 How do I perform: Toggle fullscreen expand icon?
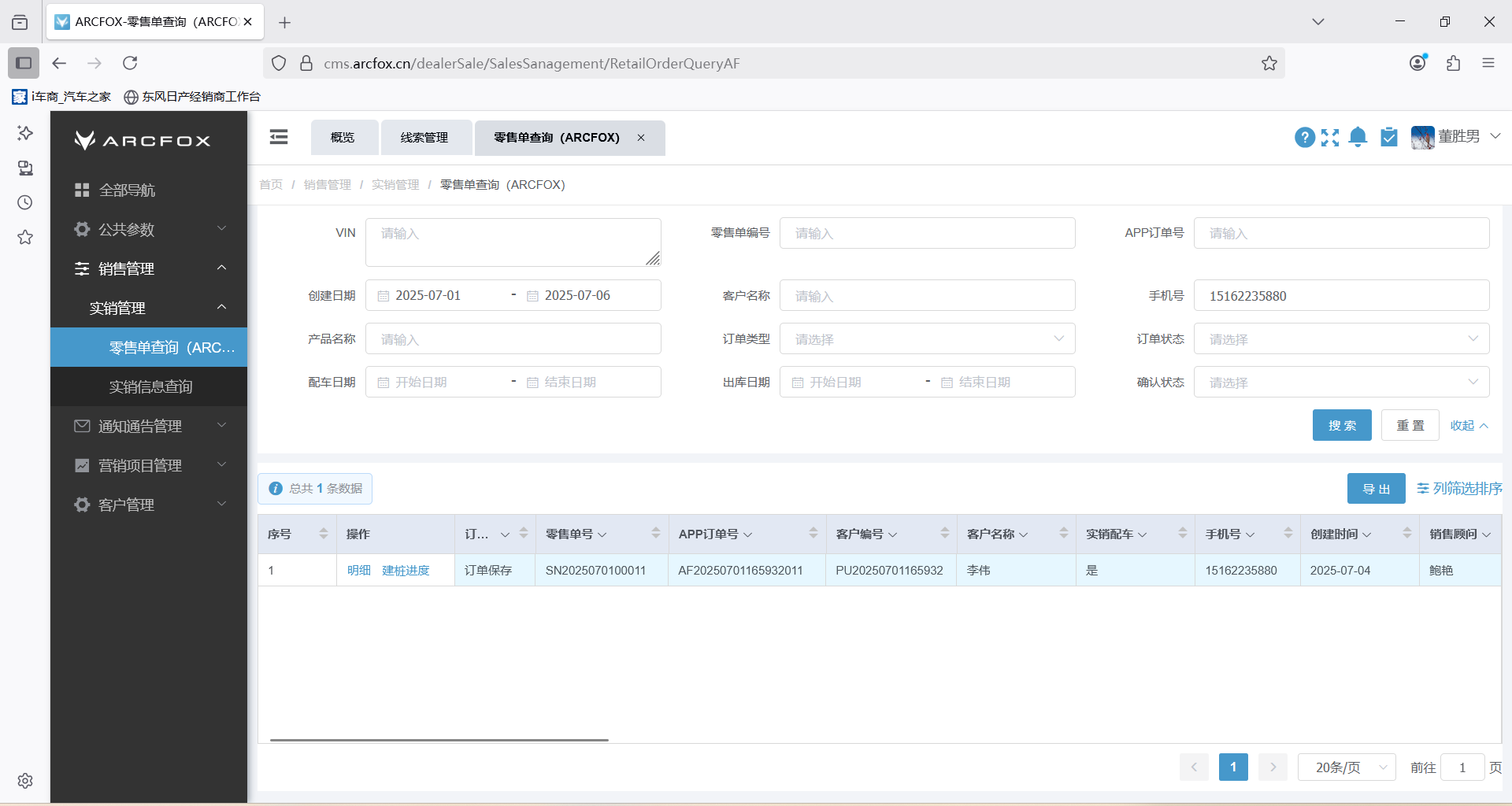pos(1330,138)
